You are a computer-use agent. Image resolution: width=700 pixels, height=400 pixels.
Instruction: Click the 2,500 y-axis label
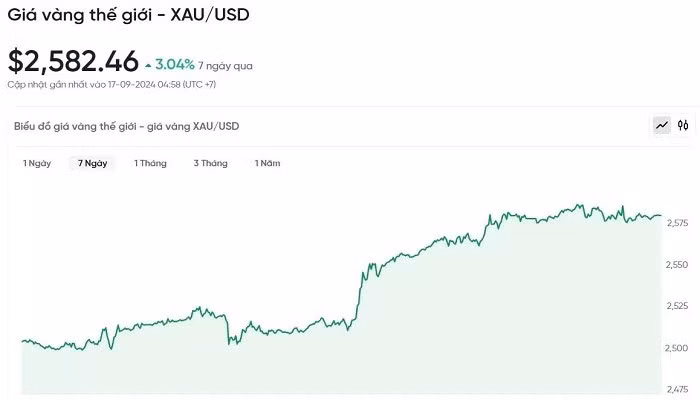coord(677,348)
